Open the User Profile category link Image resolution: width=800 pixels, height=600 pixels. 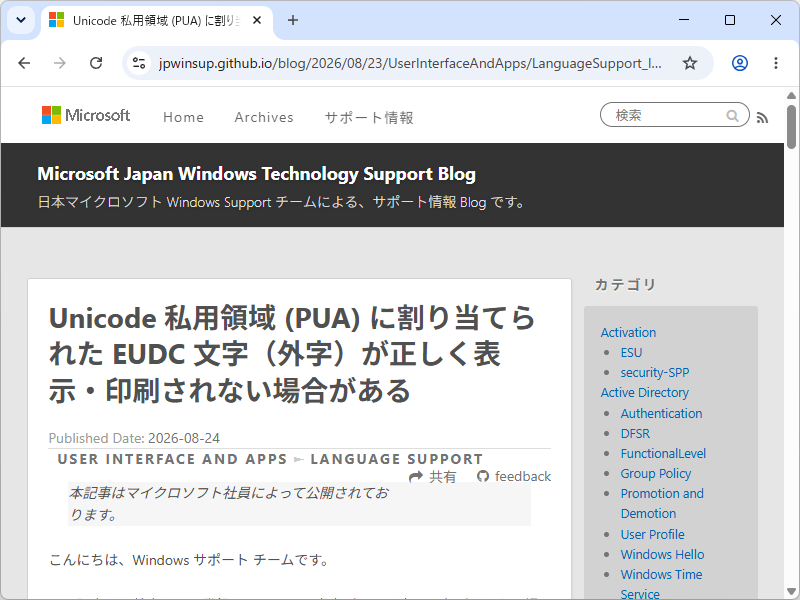pos(653,534)
